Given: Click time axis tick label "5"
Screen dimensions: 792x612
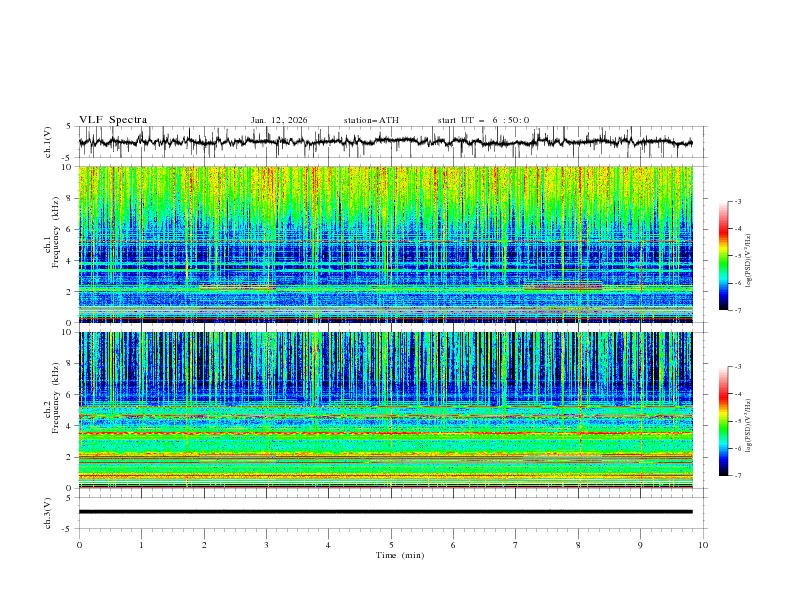Looking at the screenshot, I should tap(391, 545).
